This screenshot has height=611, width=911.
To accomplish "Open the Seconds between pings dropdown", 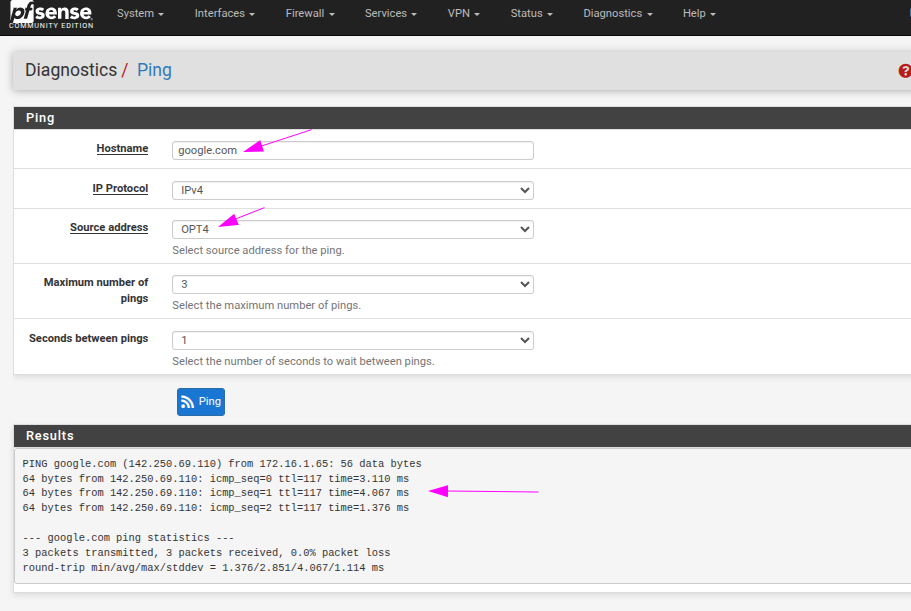I will click(x=352, y=340).
